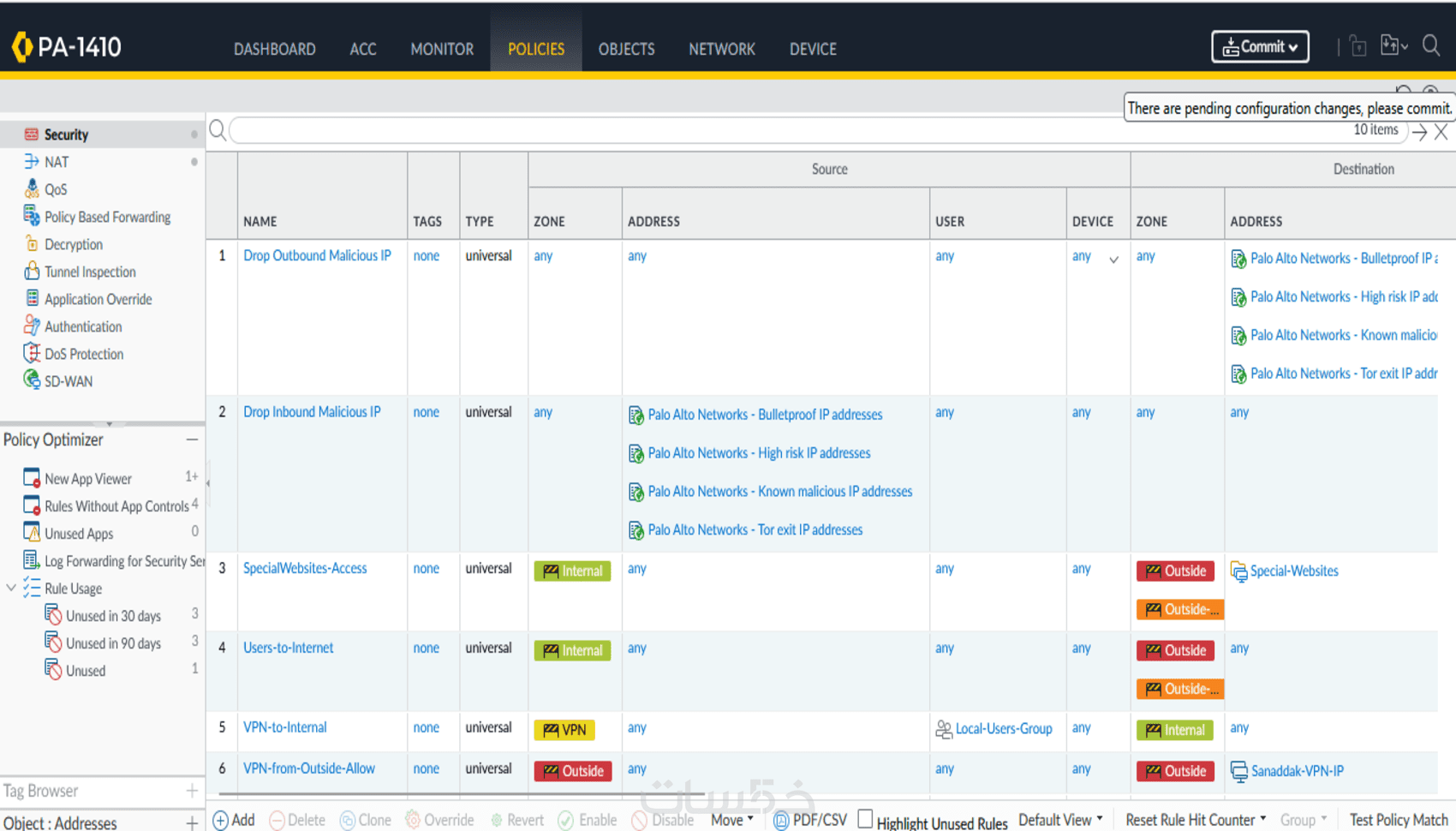Switch to the DASHBOARD tab
This screenshot has width=1456, height=831.
(x=274, y=49)
